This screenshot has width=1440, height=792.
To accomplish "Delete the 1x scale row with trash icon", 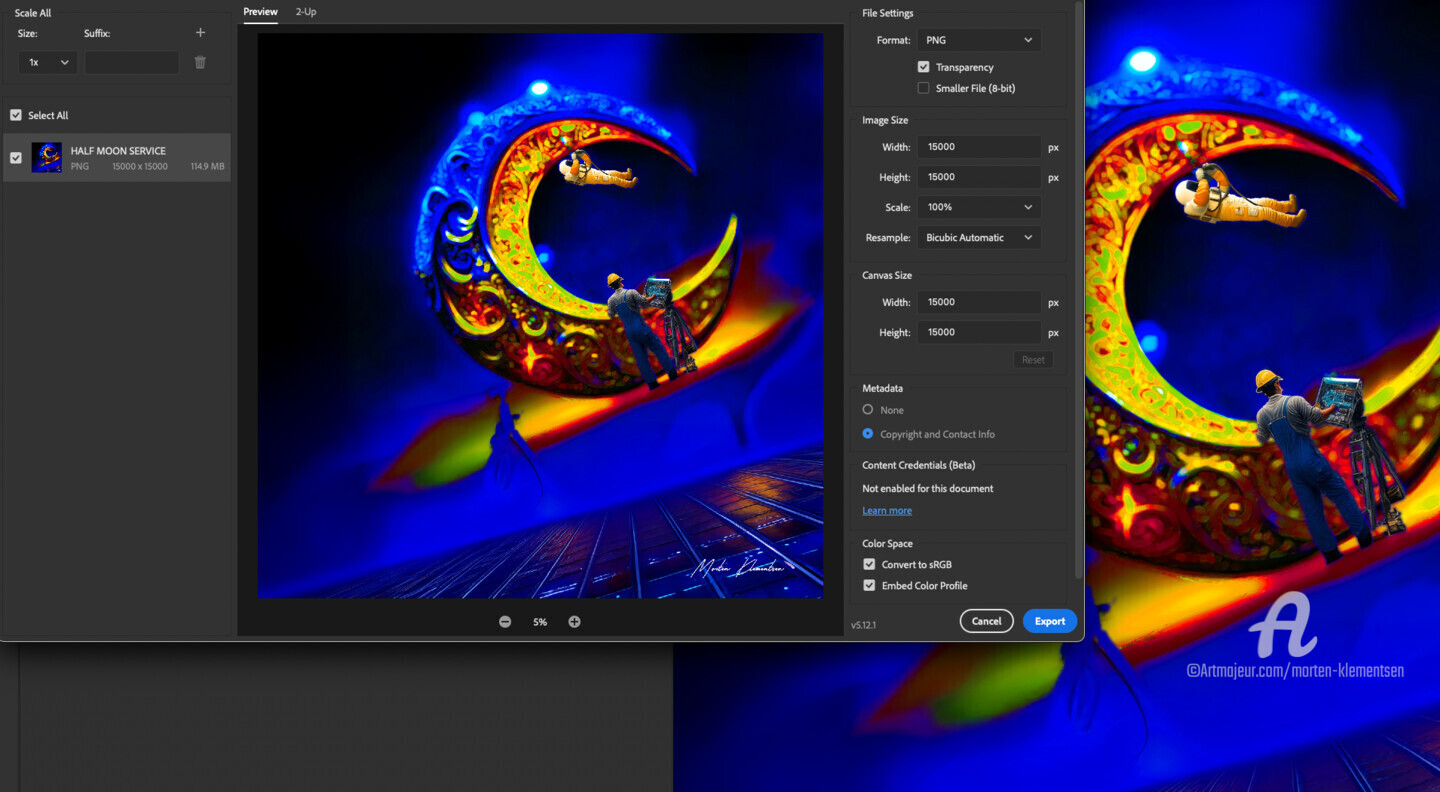I will point(200,62).
